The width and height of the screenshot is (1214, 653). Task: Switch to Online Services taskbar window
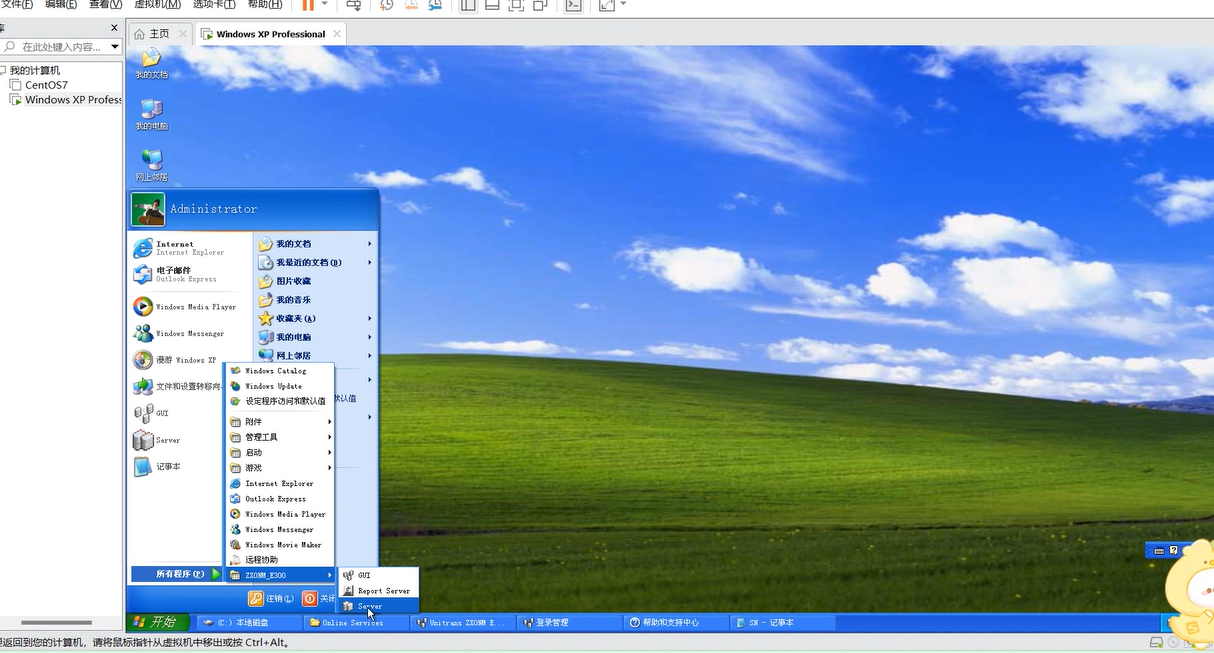coord(356,622)
